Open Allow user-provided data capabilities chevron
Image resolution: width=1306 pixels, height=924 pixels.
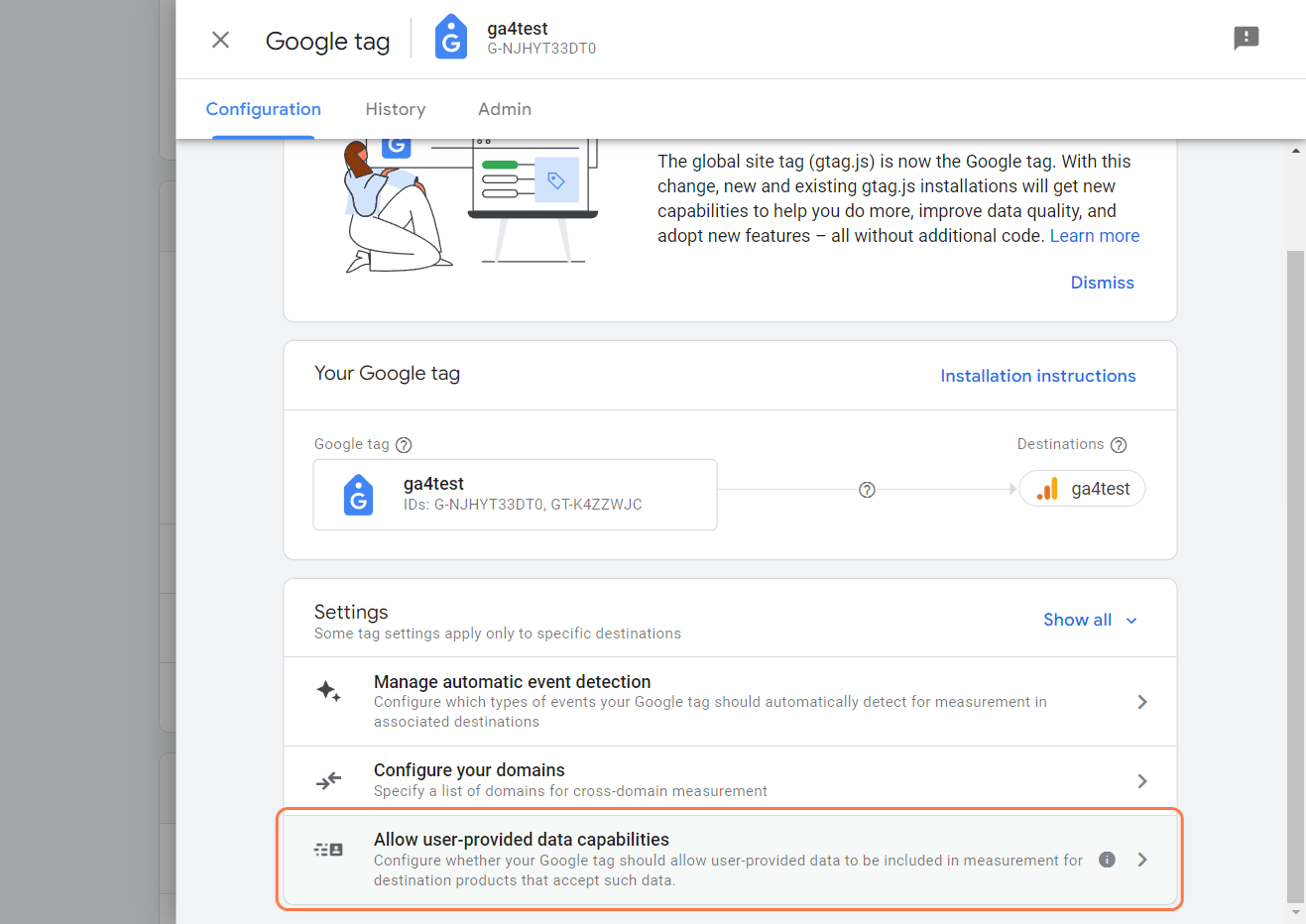[x=1142, y=860]
